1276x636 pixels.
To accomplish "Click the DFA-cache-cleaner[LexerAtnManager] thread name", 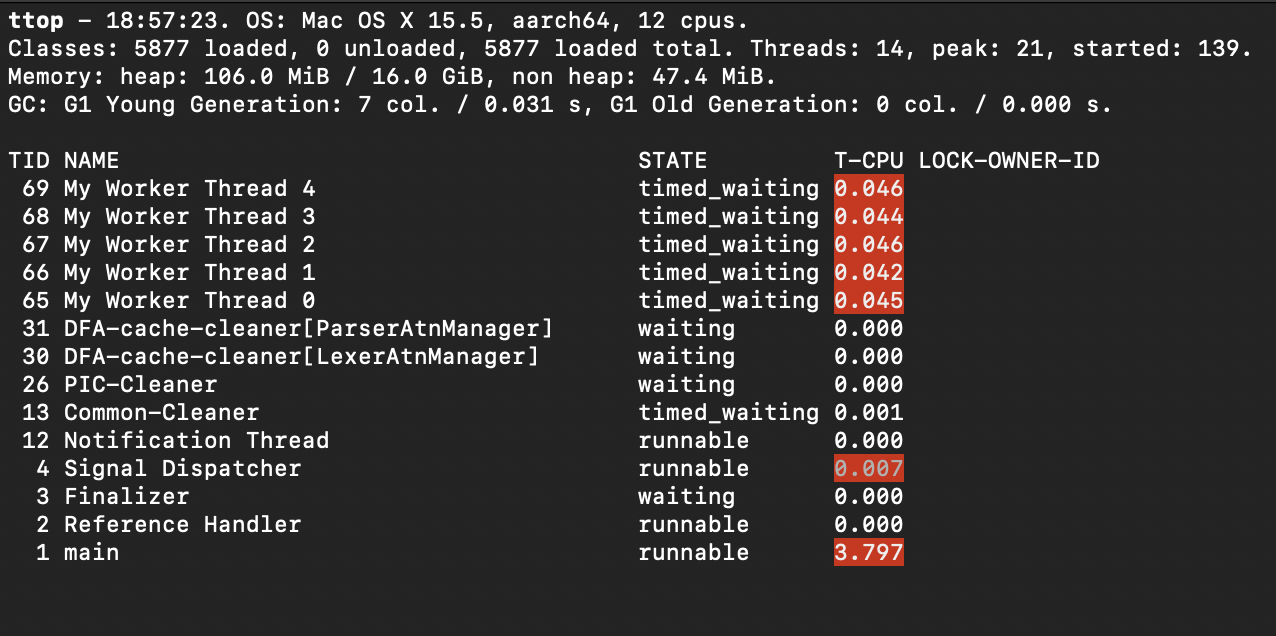I will (x=301, y=357).
